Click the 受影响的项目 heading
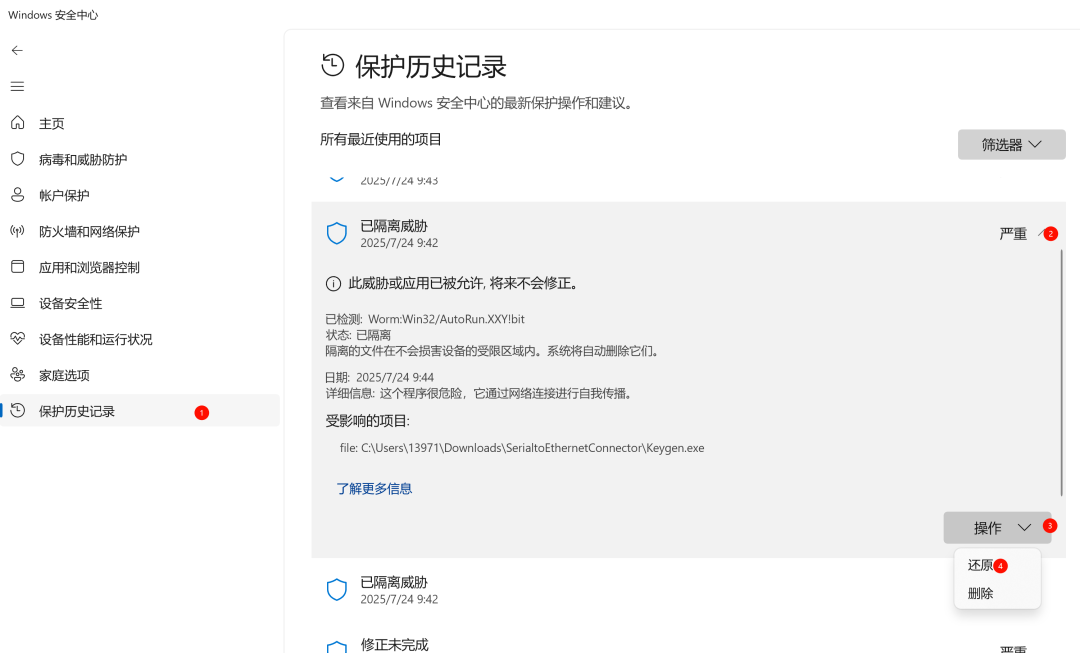 click(367, 421)
